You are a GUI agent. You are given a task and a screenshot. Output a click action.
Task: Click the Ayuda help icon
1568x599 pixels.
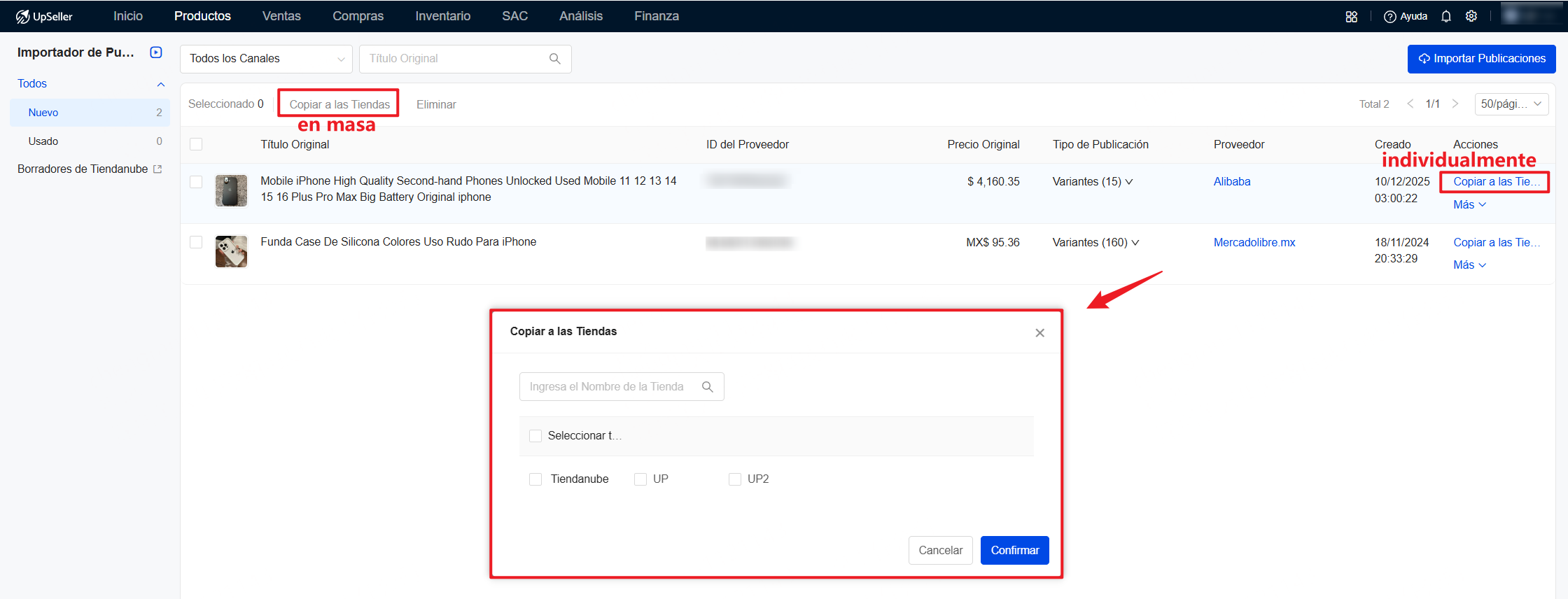click(x=1389, y=17)
